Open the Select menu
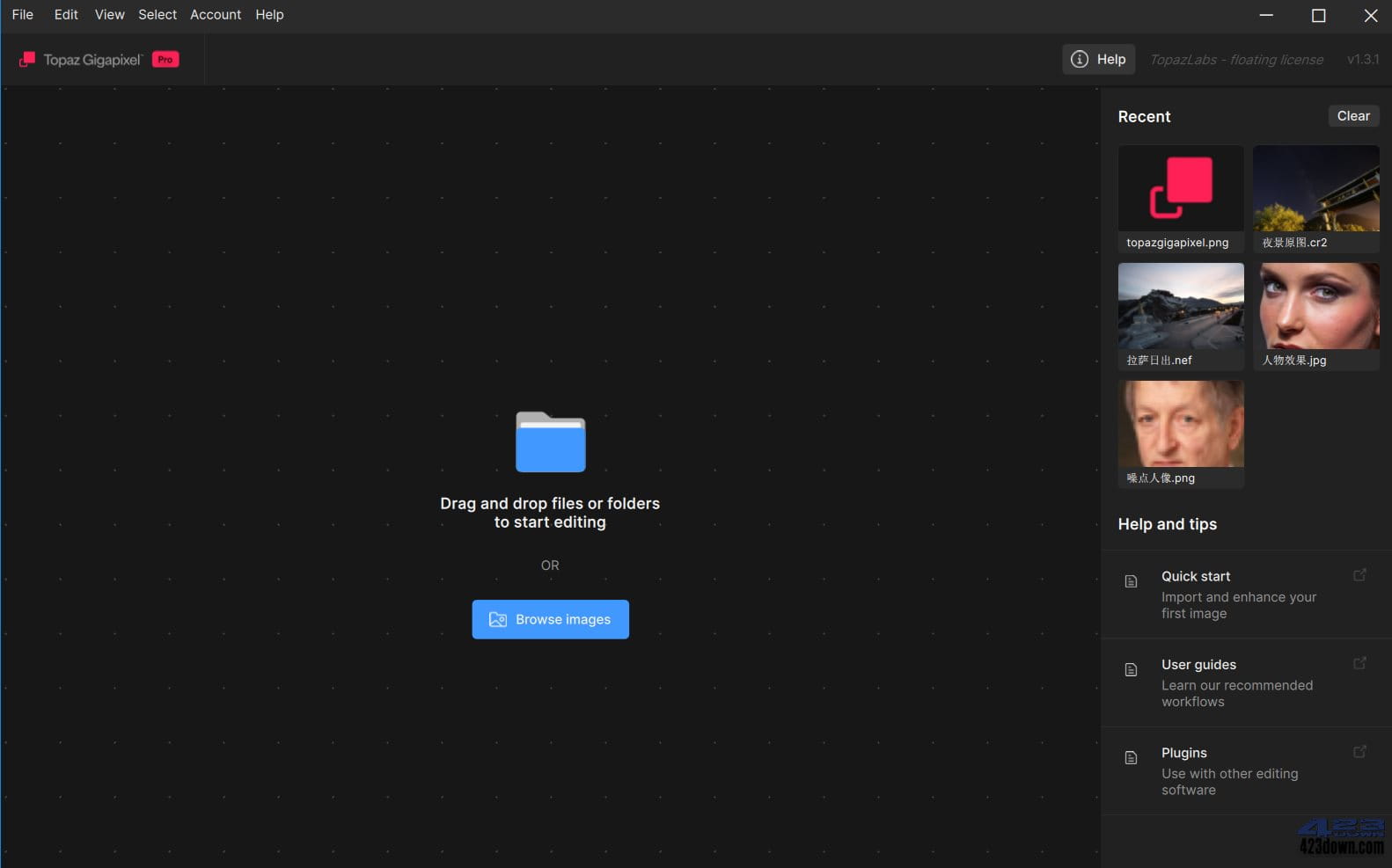 tap(158, 15)
